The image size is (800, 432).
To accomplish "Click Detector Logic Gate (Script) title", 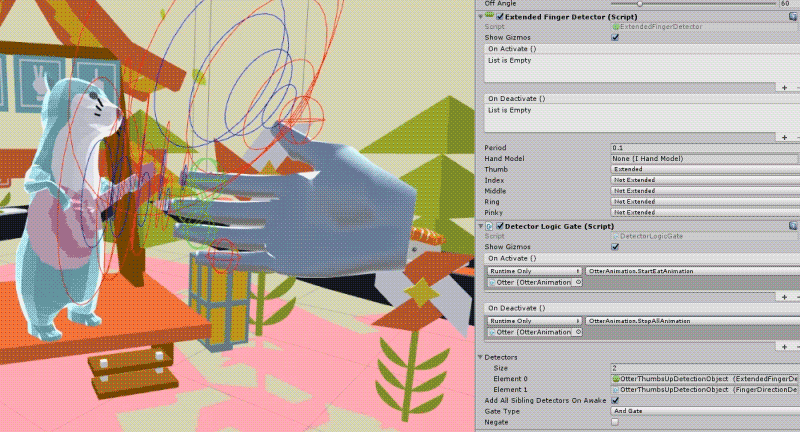I will 559,226.
